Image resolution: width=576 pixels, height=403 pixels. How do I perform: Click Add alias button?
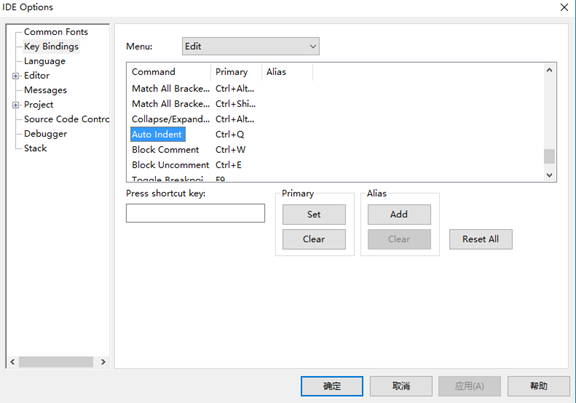(x=399, y=215)
